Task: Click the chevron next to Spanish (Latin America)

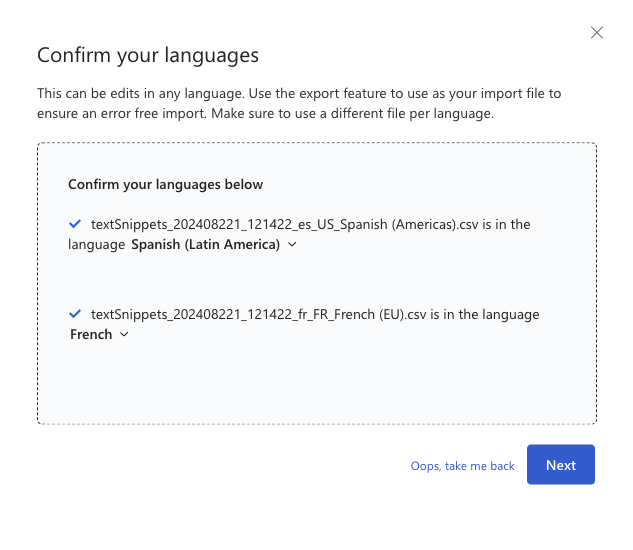Action: tap(292, 244)
